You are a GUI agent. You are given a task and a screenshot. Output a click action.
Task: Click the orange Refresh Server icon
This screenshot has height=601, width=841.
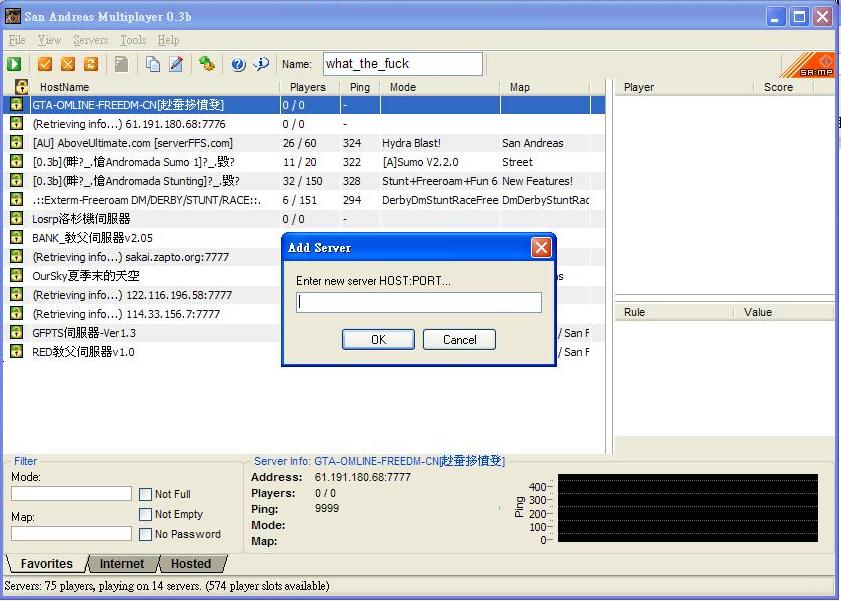pos(91,64)
